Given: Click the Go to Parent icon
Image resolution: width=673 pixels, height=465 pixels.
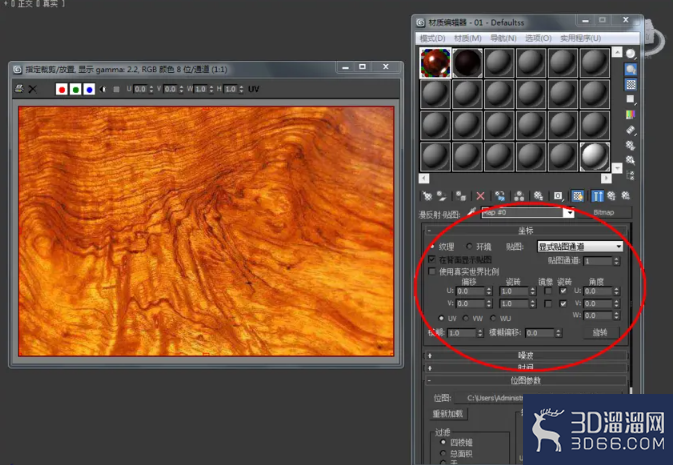Looking at the screenshot, I should coord(612,196).
